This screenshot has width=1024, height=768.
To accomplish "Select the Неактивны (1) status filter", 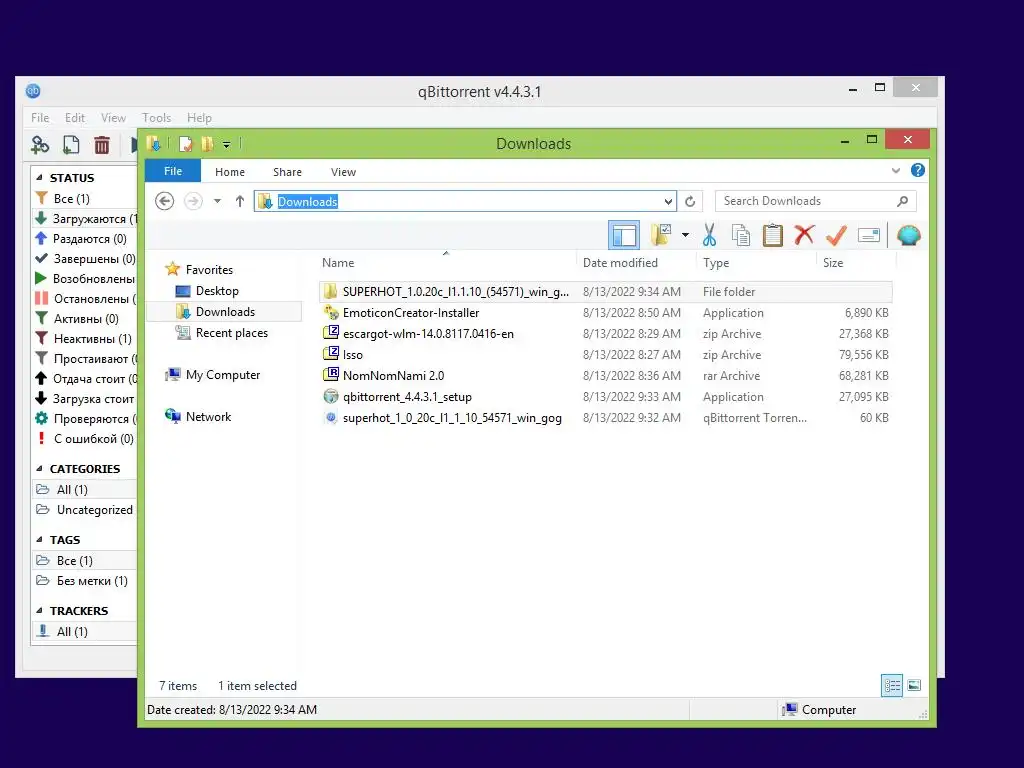I will [84, 339].
